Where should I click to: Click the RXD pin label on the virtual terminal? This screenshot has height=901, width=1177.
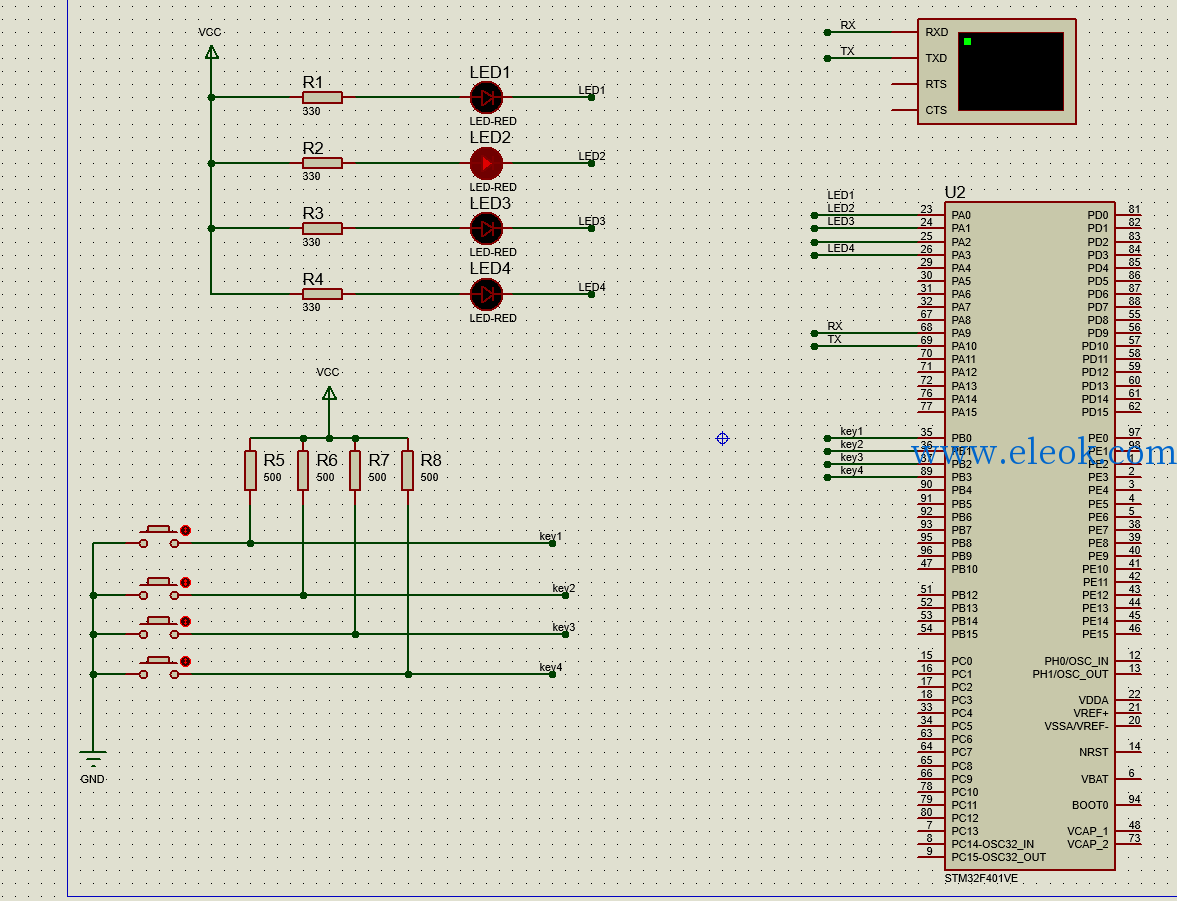pos(937,32)
